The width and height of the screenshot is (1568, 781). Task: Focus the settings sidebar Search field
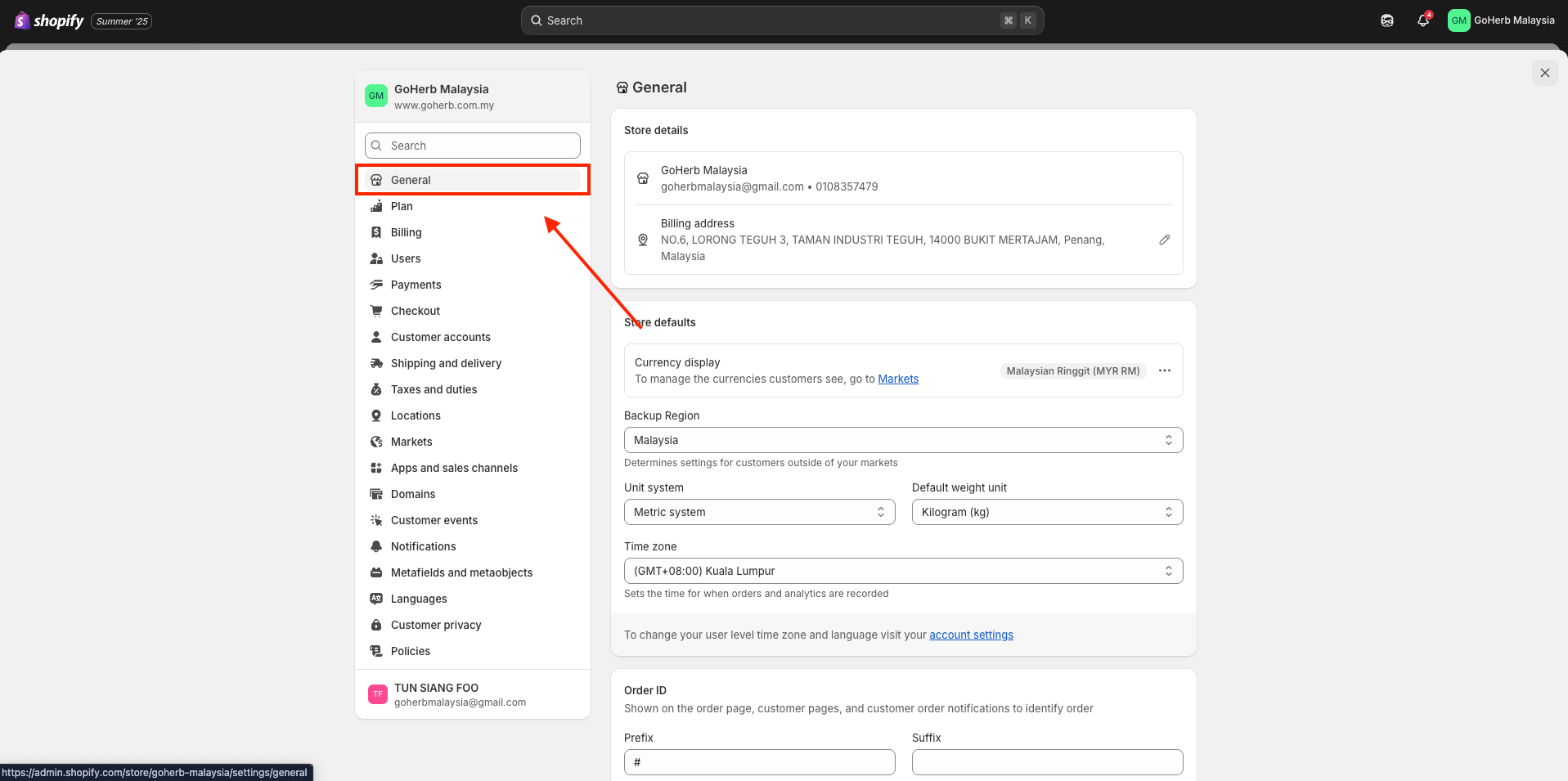click(x=473, y=146)
